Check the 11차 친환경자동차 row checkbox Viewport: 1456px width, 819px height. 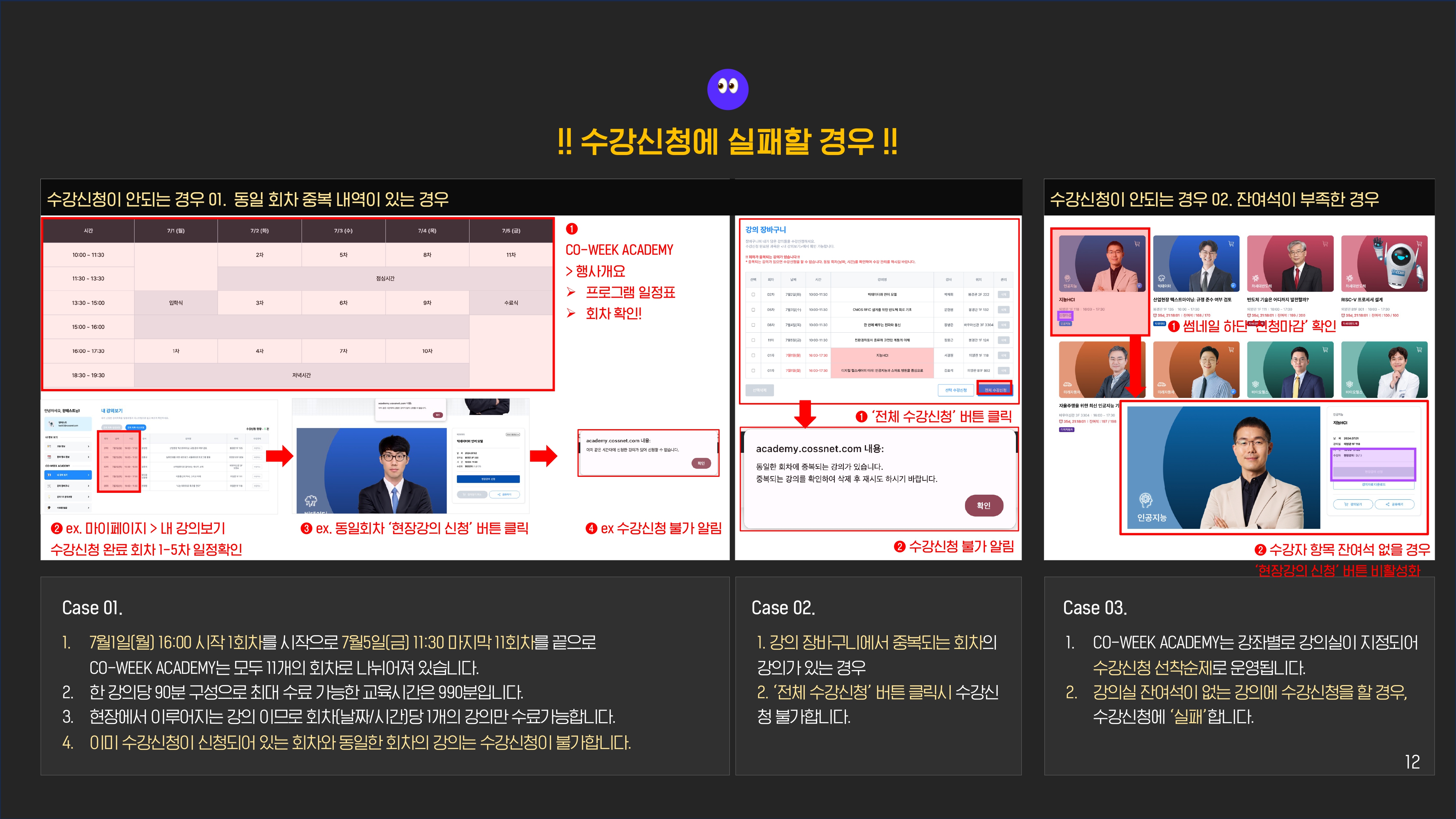[x=753, y=340]
